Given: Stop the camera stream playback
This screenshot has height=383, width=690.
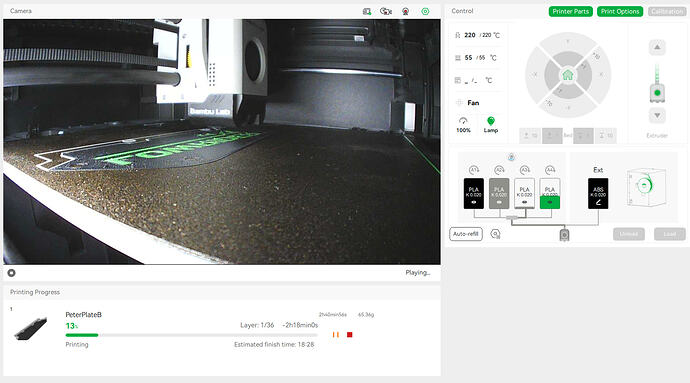Looking at the screenshot, I should 11,273.
